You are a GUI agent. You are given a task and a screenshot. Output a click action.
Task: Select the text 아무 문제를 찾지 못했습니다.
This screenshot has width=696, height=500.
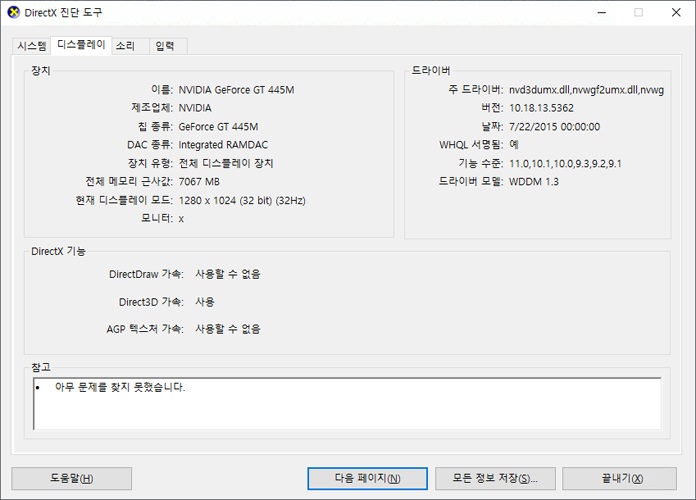[x=120, y=387]
